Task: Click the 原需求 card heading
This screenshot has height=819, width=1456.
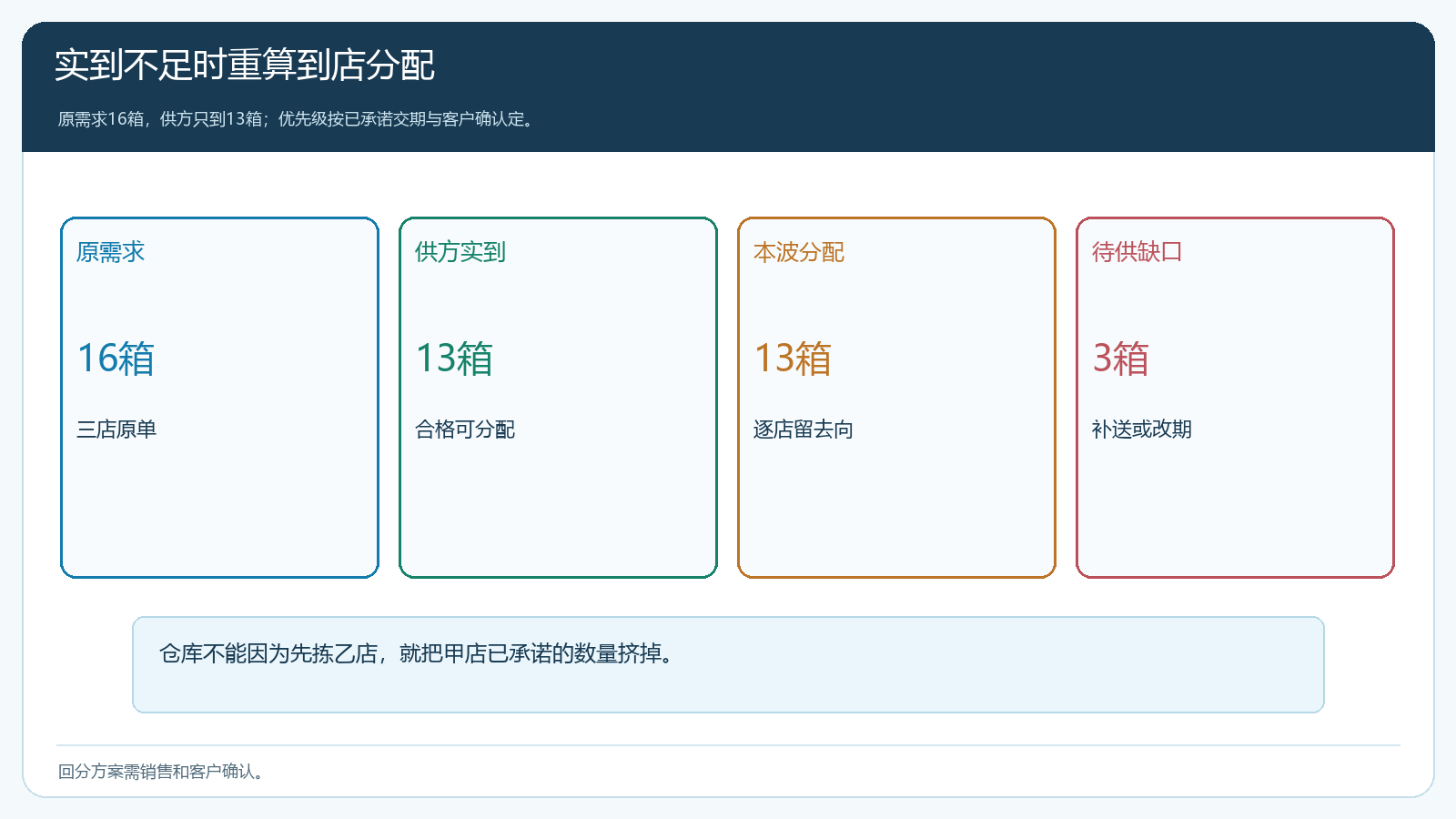Action: 110,252
